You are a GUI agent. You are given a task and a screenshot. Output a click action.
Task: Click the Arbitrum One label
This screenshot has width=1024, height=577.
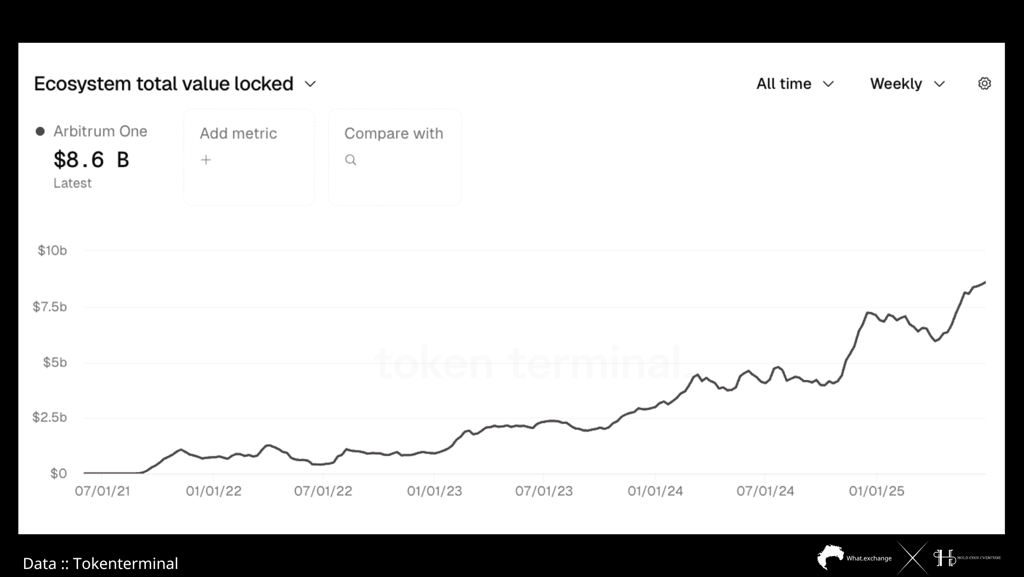coord(100,131)
